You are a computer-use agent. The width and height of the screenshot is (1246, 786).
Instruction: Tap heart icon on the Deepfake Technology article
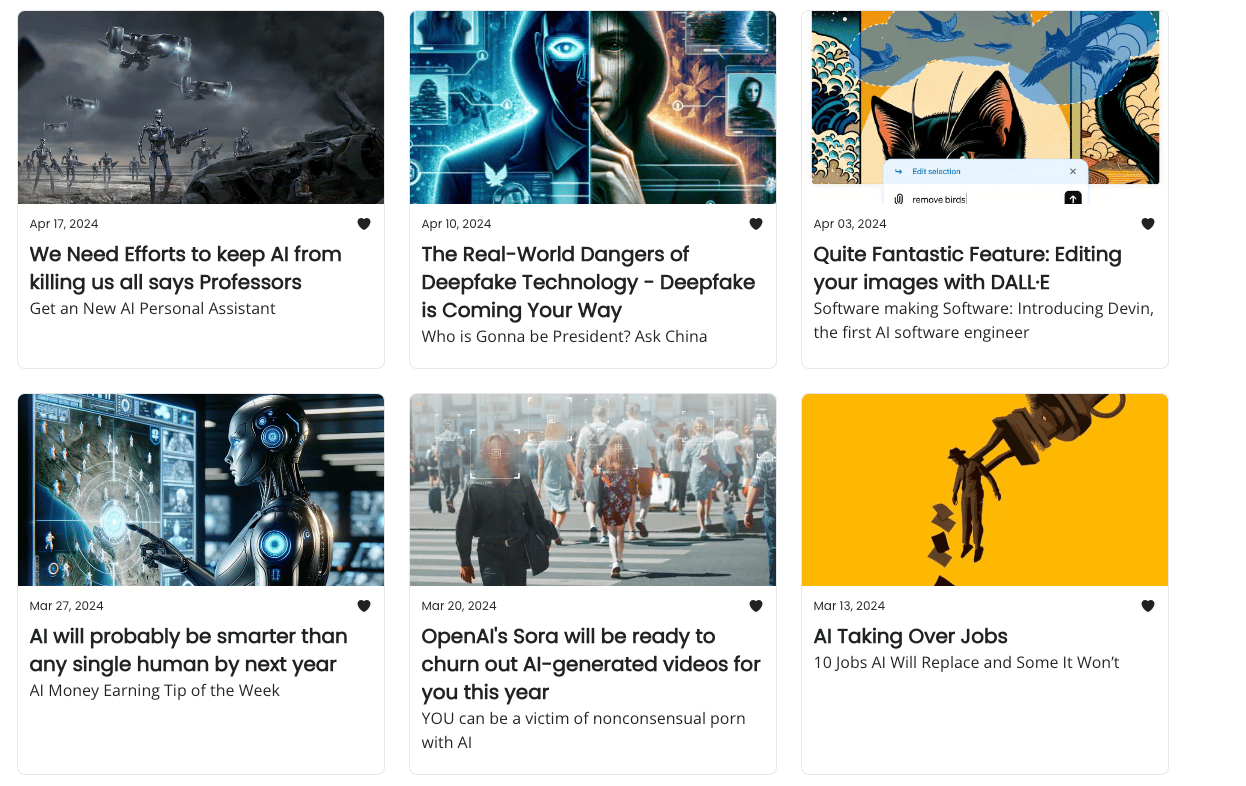coord(756,224)
